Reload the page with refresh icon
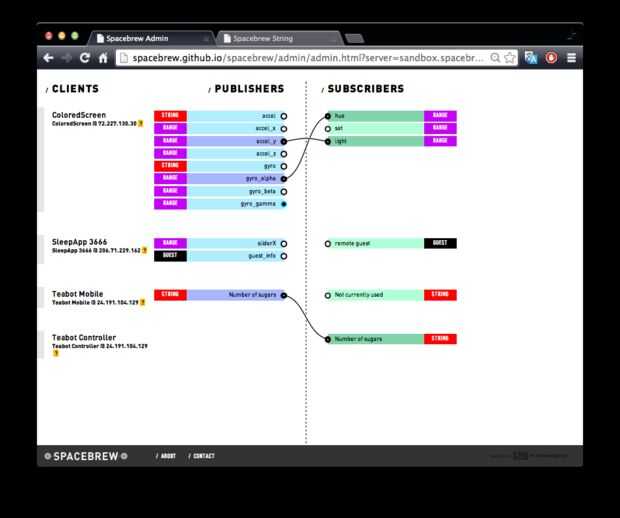 (85, 58)
